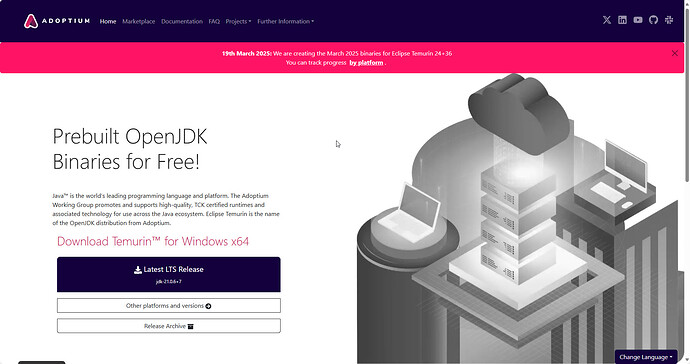
Task: Open the Release Archive button
Action: (169, 326)
